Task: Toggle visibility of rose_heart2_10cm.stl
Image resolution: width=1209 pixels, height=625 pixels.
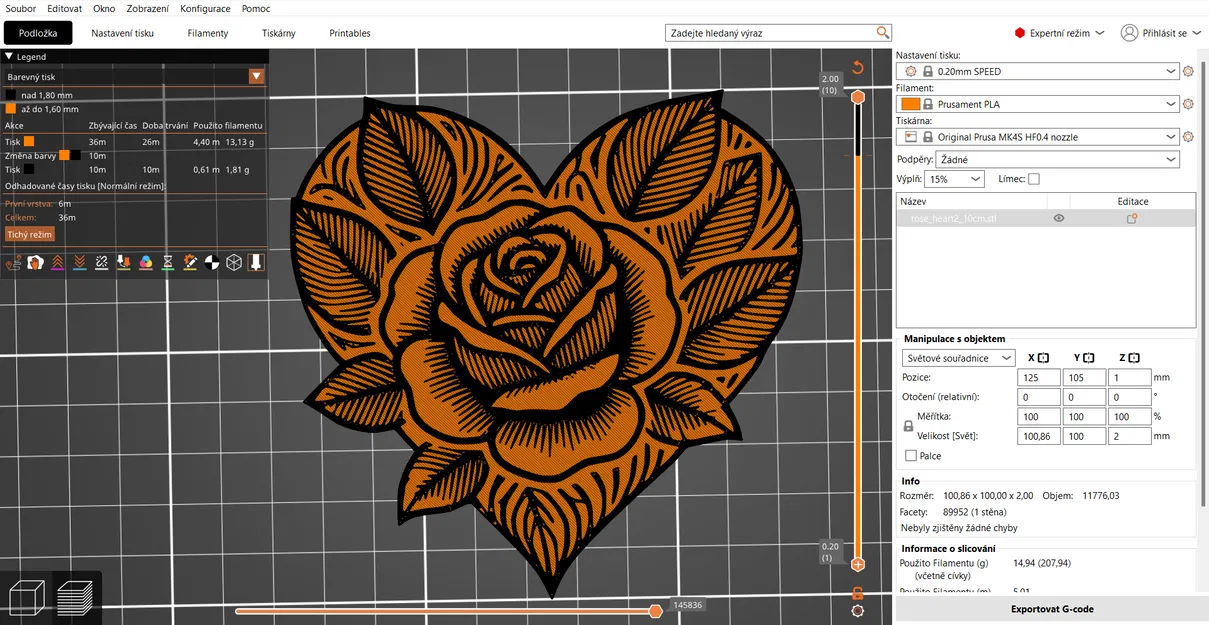Action: (1058, 218)
